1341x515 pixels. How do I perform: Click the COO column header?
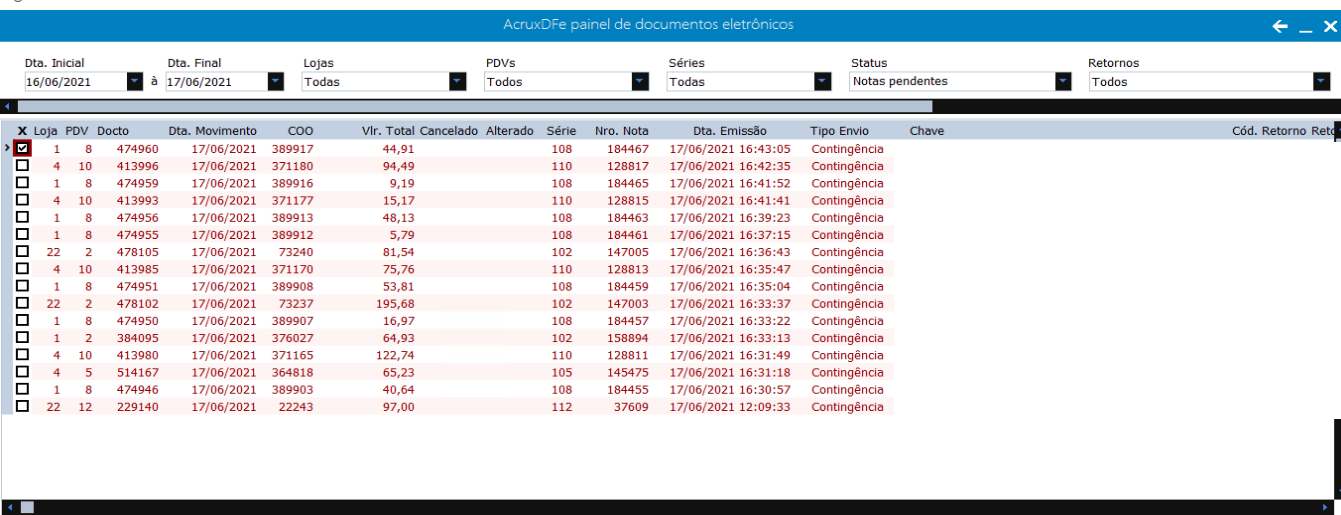tap(300, 131)
